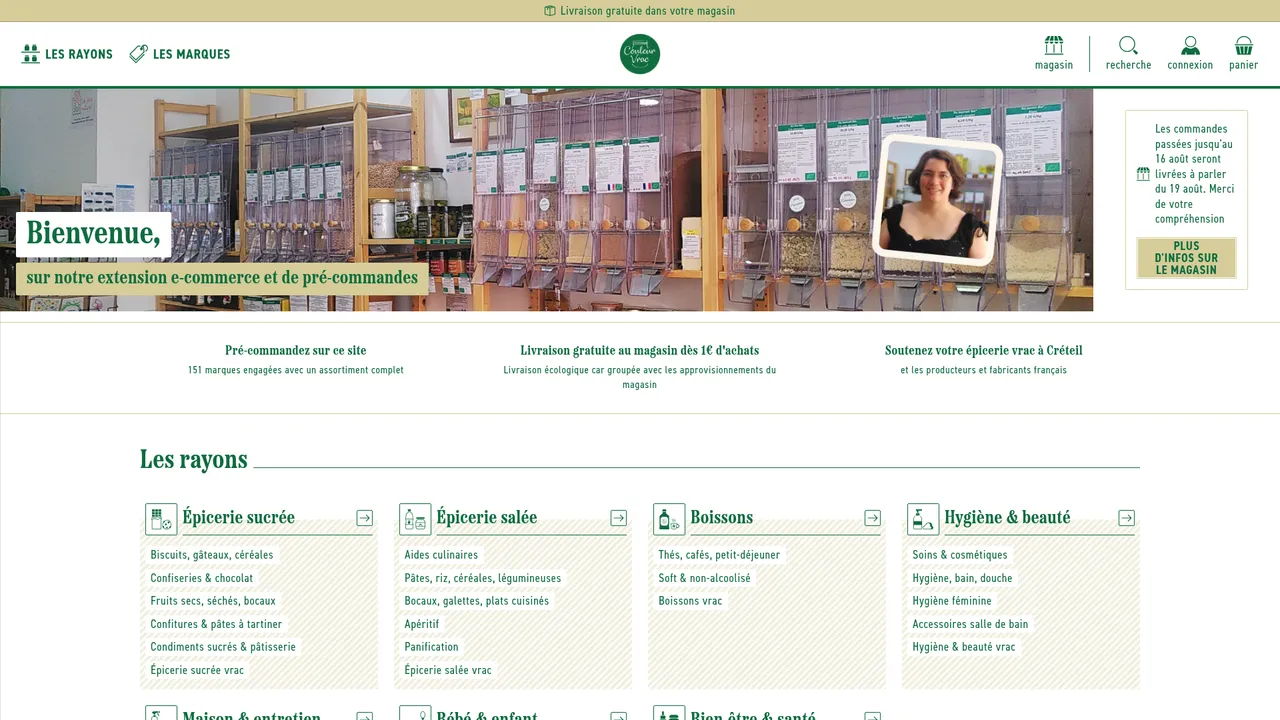
Task: Click the Maison & entretien category icon
Action: click(x=161, y=713)
